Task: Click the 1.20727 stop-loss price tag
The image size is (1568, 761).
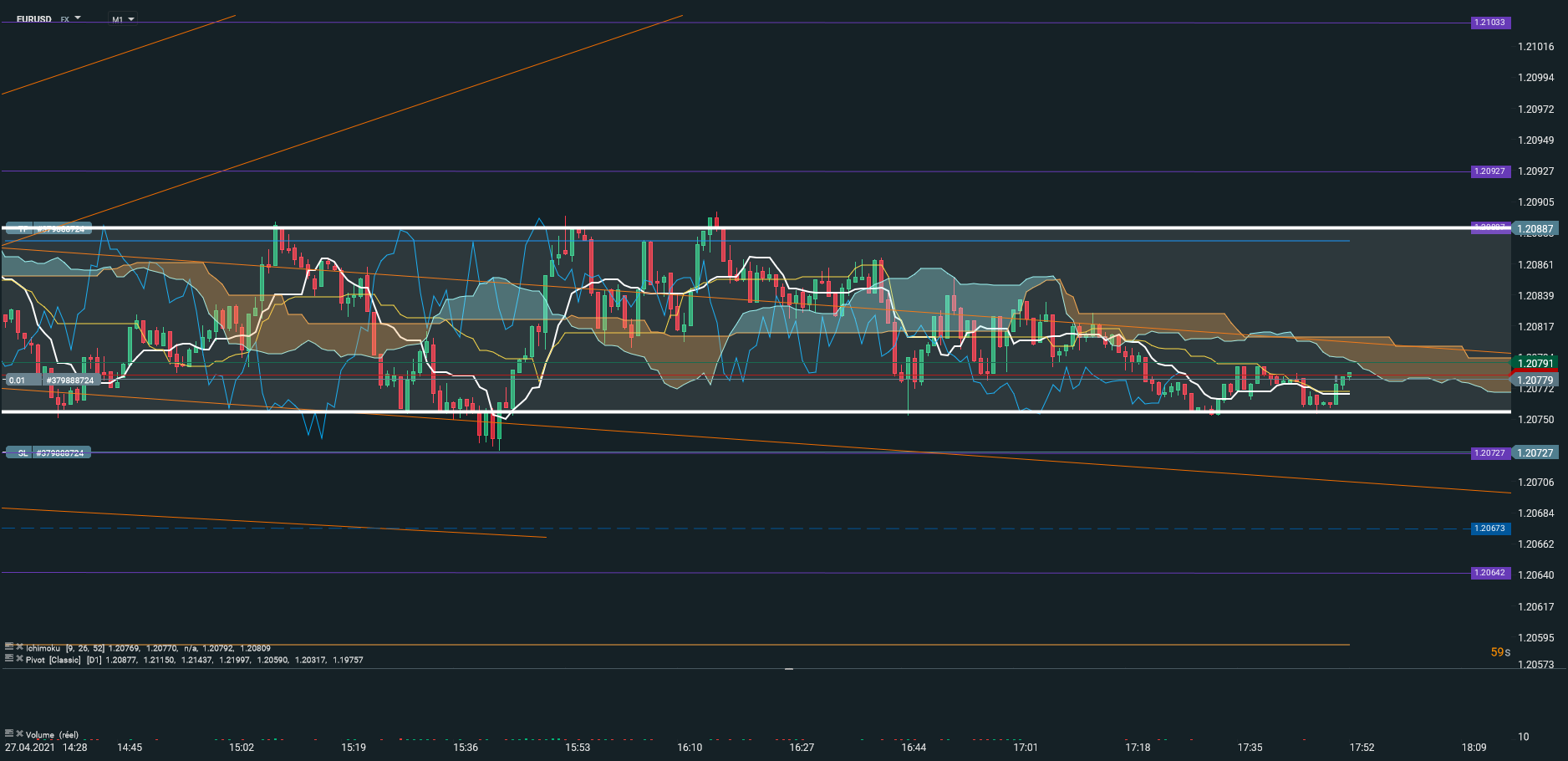Action: [1535, 453]
